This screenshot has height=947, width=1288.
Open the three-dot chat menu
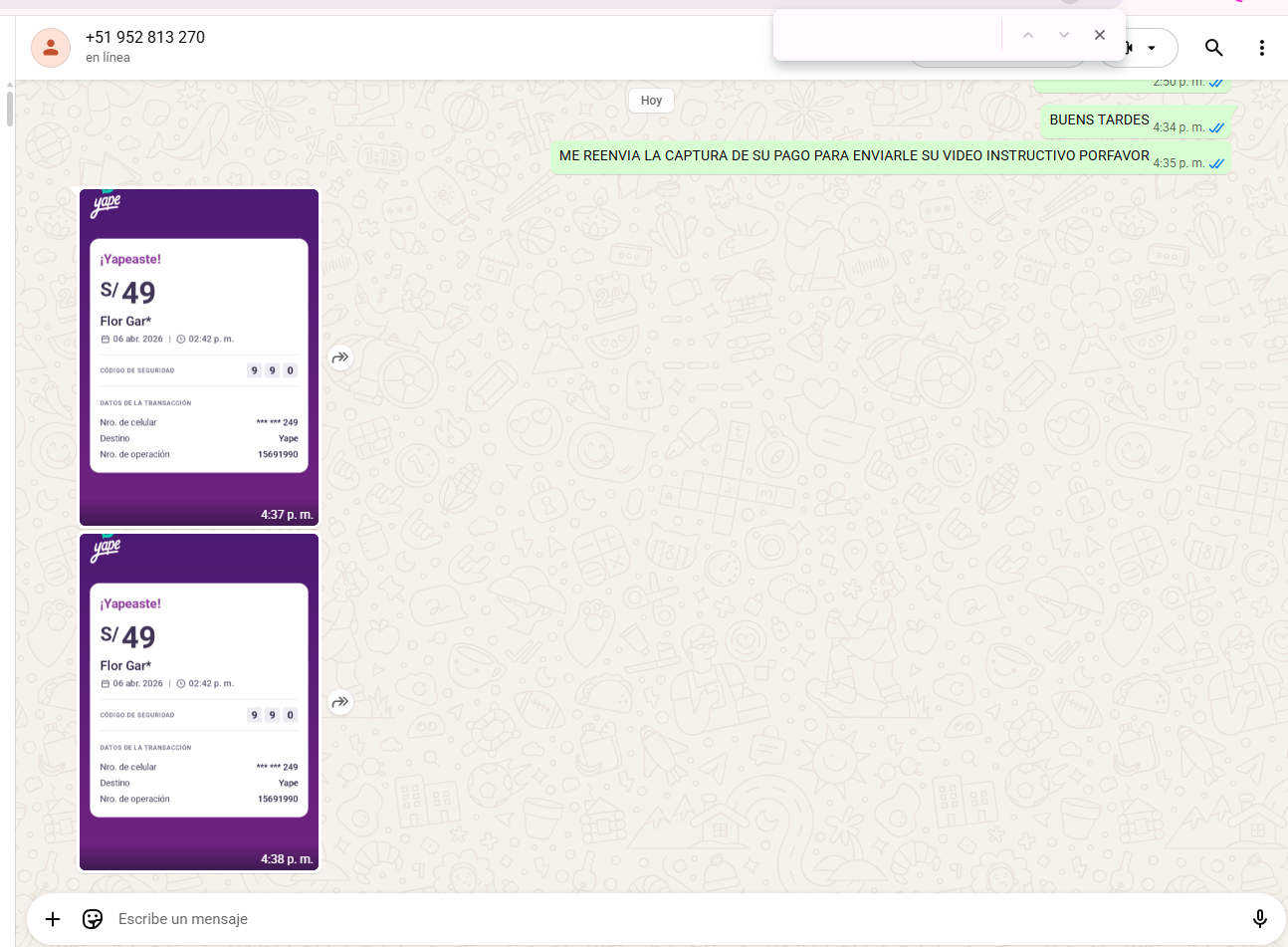pos(1261,47)
